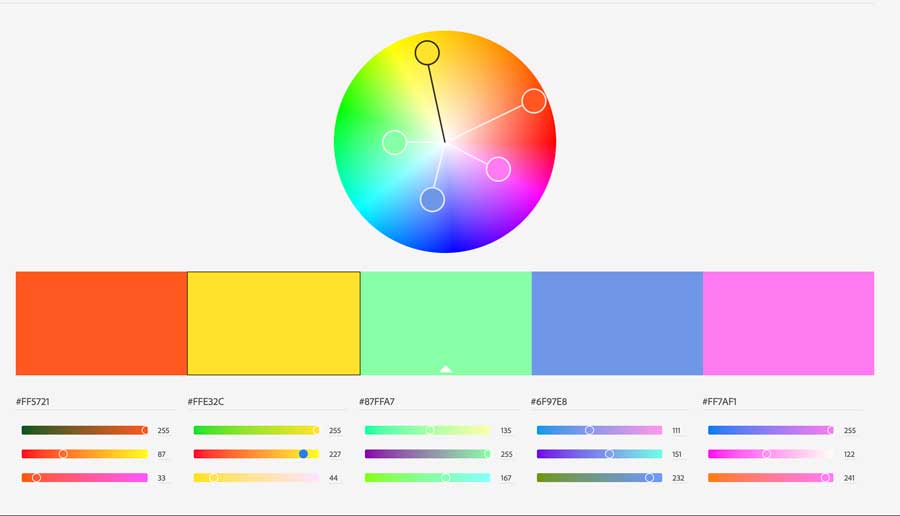Click the #6F97E8 hex code field

pyautogui.click(x=549, y=402)
